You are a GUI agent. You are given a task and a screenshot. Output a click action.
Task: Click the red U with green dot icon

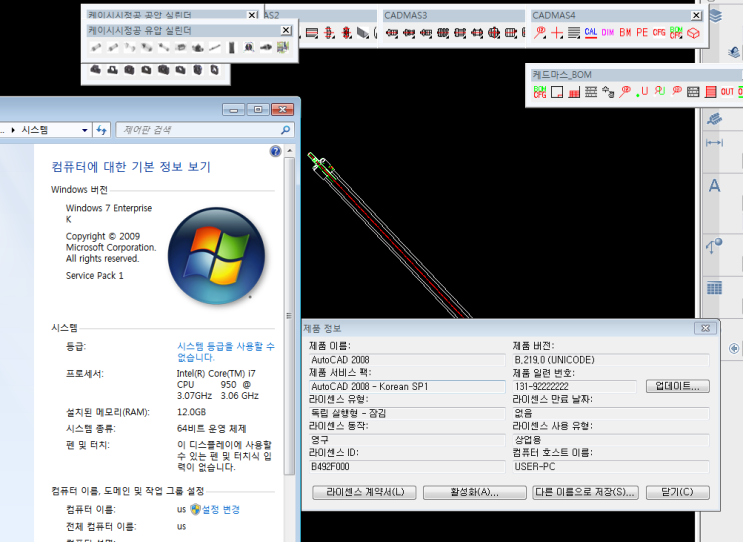[642, 91]
